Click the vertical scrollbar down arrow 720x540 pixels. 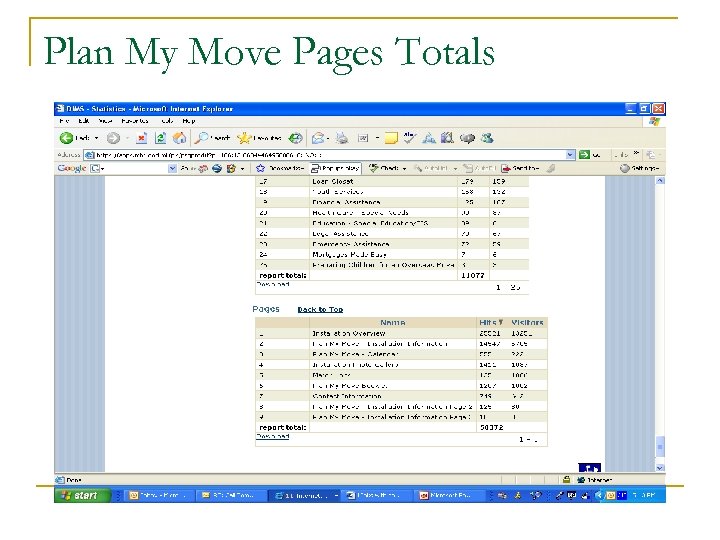click(x=660, y=468)
